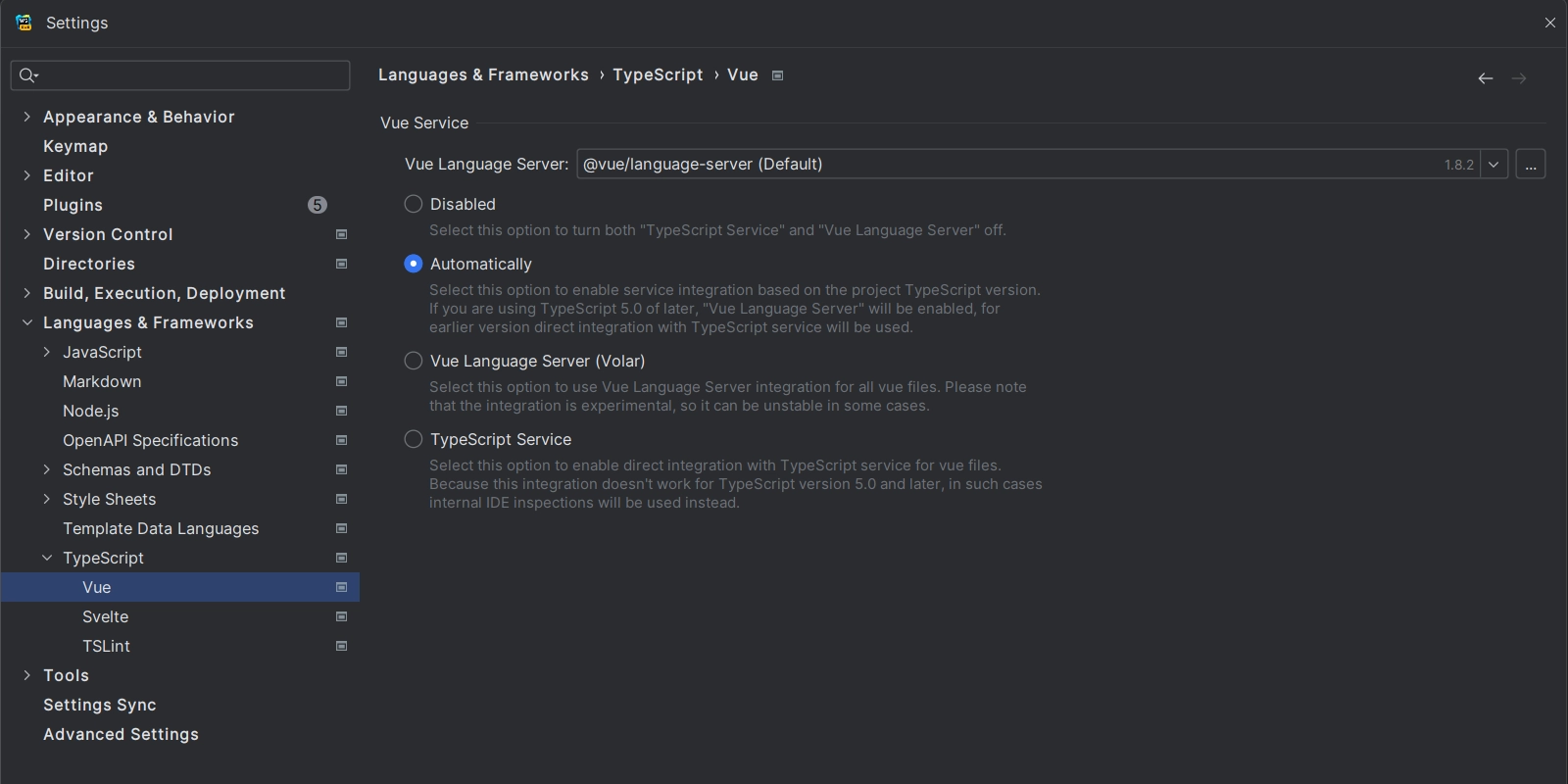Image resolution: width=1568 pixels, height=784 pixels.
Task: Click project icon on Vue row
Action: click(x=342, y=587)
